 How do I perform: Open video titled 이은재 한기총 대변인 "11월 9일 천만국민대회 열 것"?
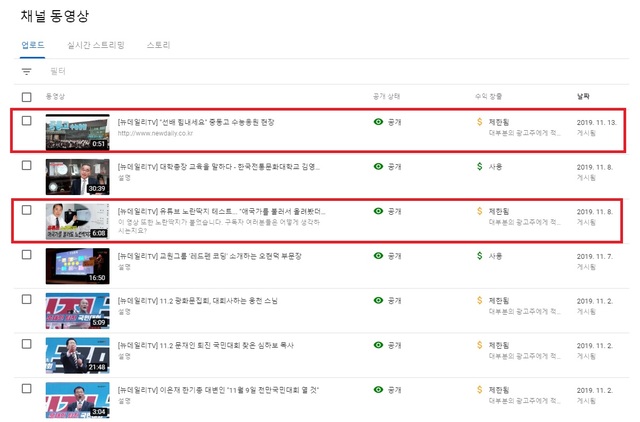click(218, 390)
